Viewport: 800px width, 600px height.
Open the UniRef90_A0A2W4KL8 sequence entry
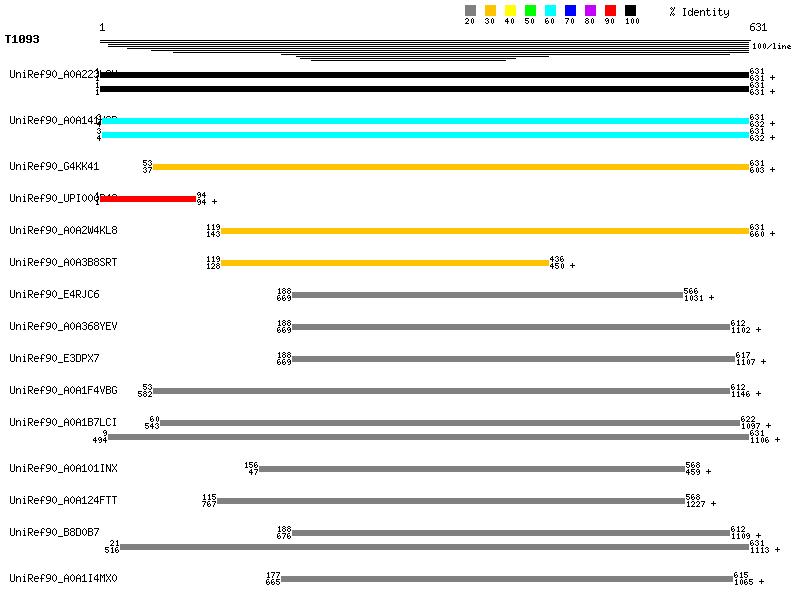[63, 230]
